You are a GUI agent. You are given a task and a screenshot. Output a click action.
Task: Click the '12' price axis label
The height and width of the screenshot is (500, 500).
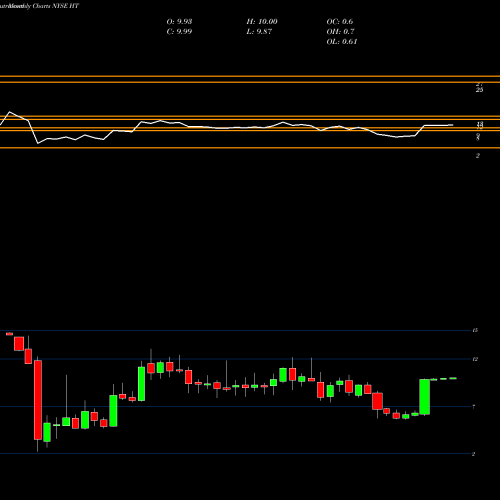[x=475, y=359]
